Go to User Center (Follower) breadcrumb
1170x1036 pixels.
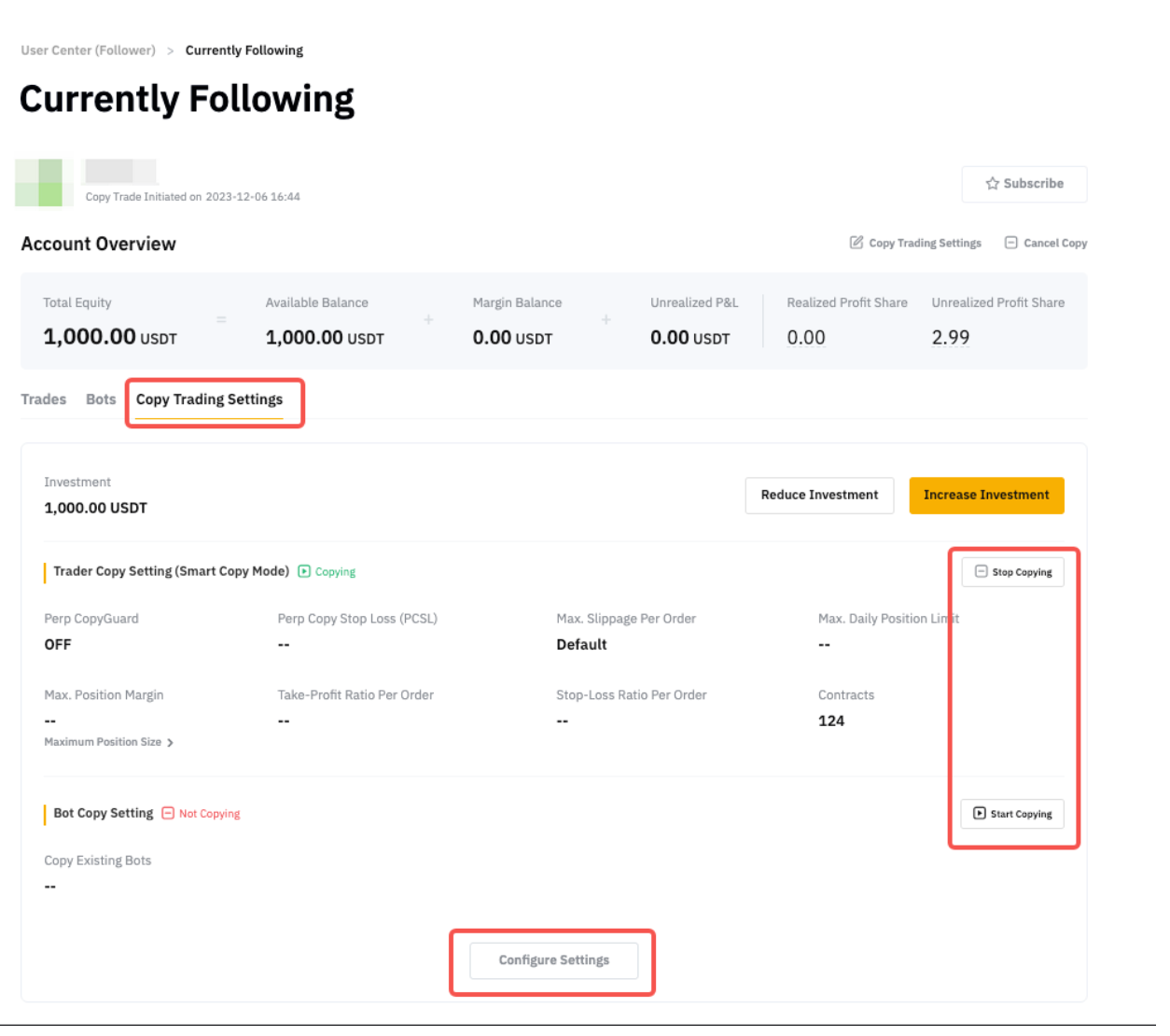(89, 50)
